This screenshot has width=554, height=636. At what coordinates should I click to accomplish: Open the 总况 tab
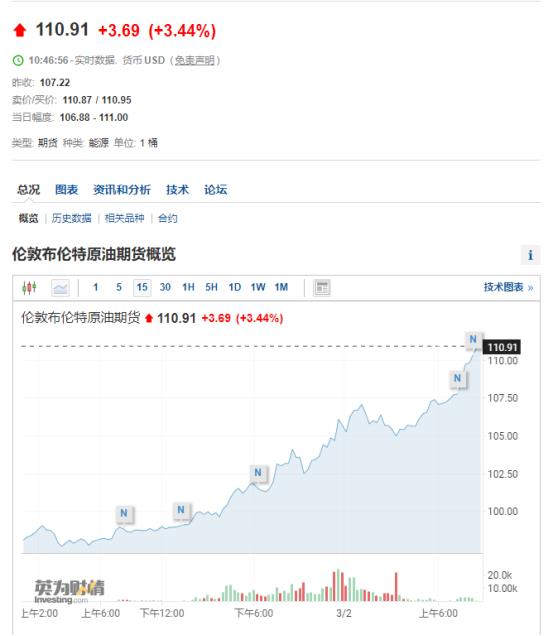[28, 189]
